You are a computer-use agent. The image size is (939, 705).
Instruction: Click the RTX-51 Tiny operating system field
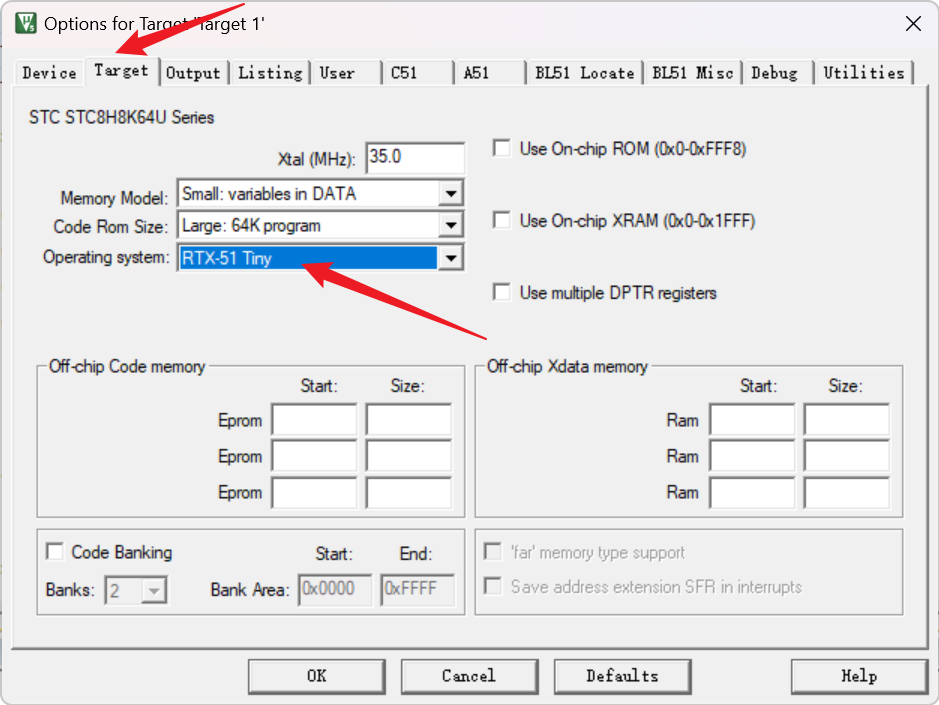pyautogui.click(x=308, y=258)
